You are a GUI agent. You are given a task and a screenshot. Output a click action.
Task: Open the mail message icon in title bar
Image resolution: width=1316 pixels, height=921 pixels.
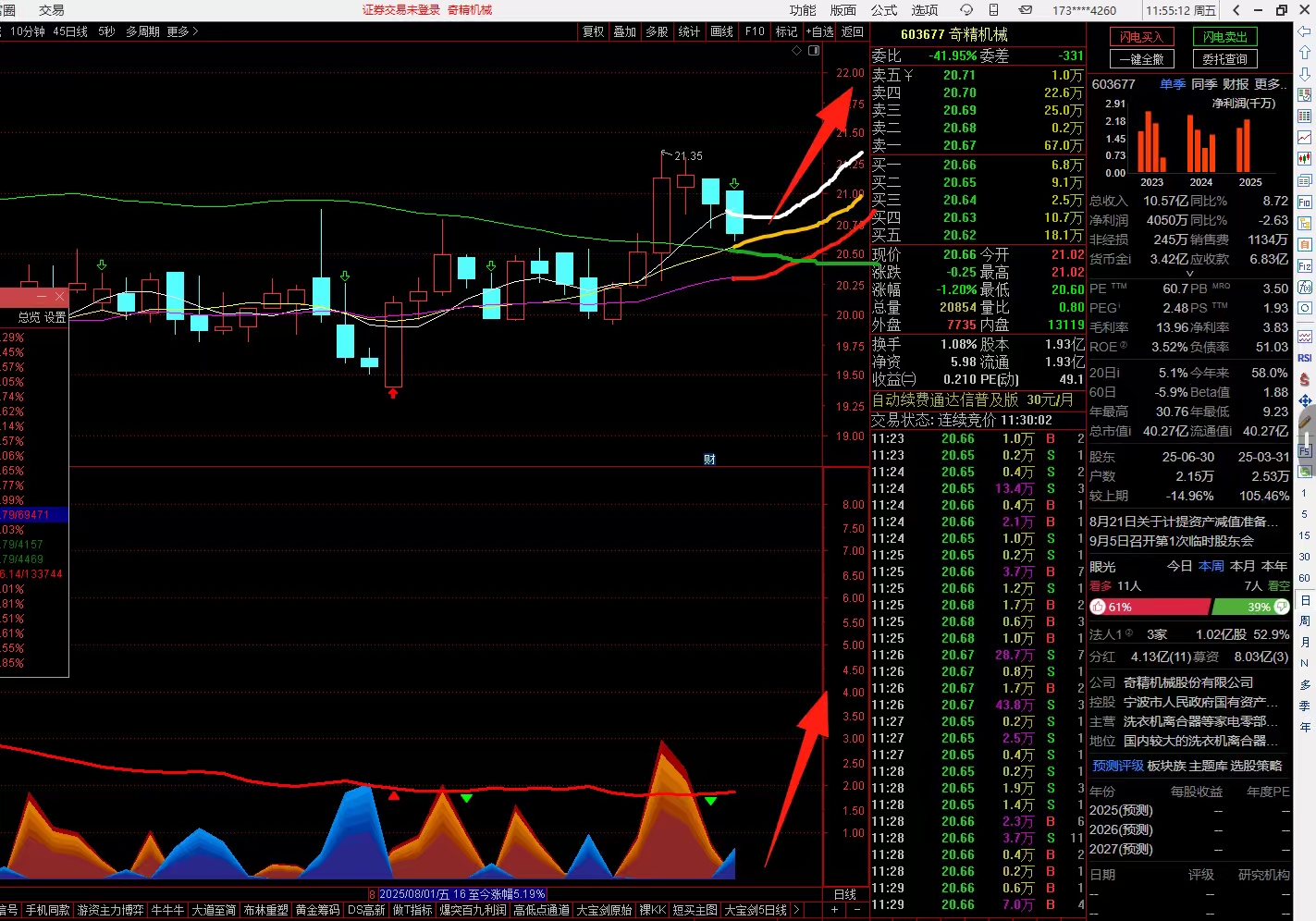(x=1026, y=10)
